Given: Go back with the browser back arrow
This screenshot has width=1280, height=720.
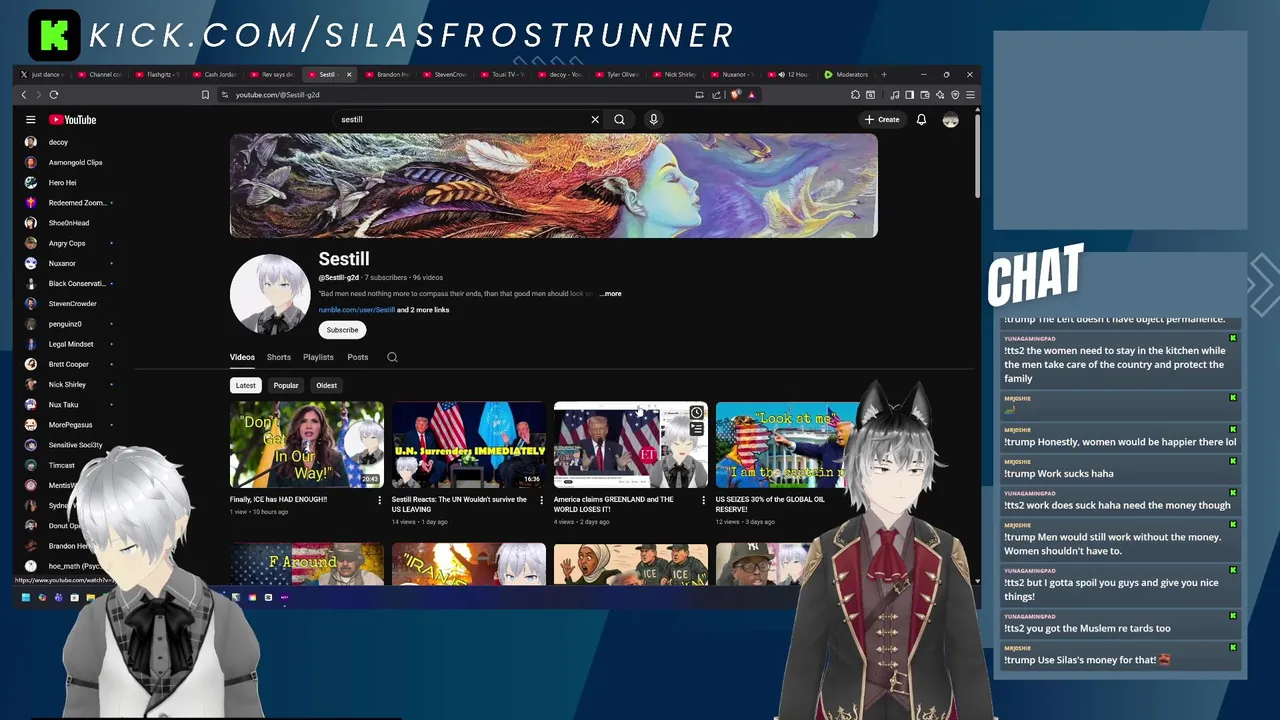Looking at the screenshot, I should pos(24,95).
